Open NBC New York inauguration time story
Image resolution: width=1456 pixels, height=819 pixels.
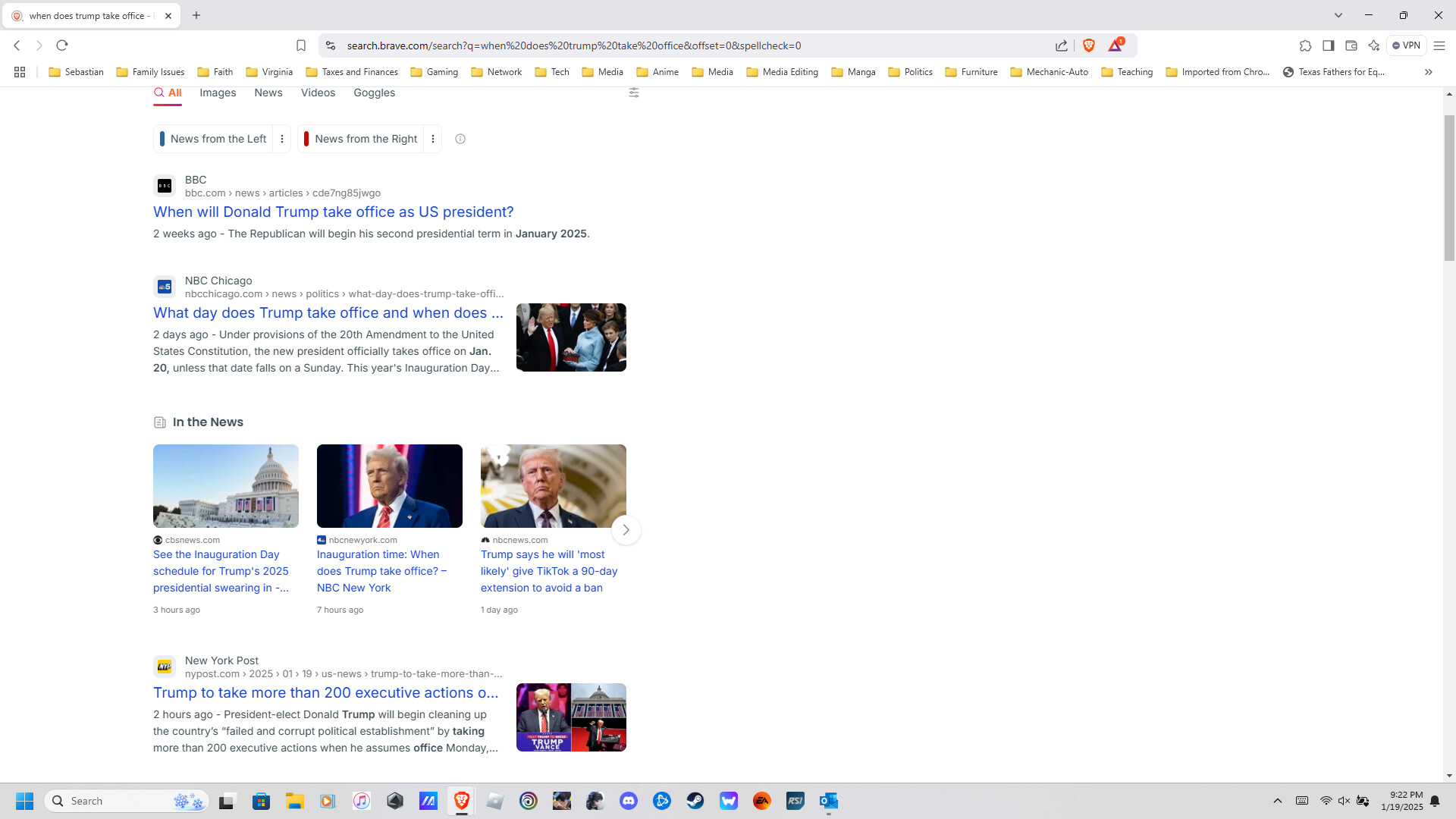(382, 571)
